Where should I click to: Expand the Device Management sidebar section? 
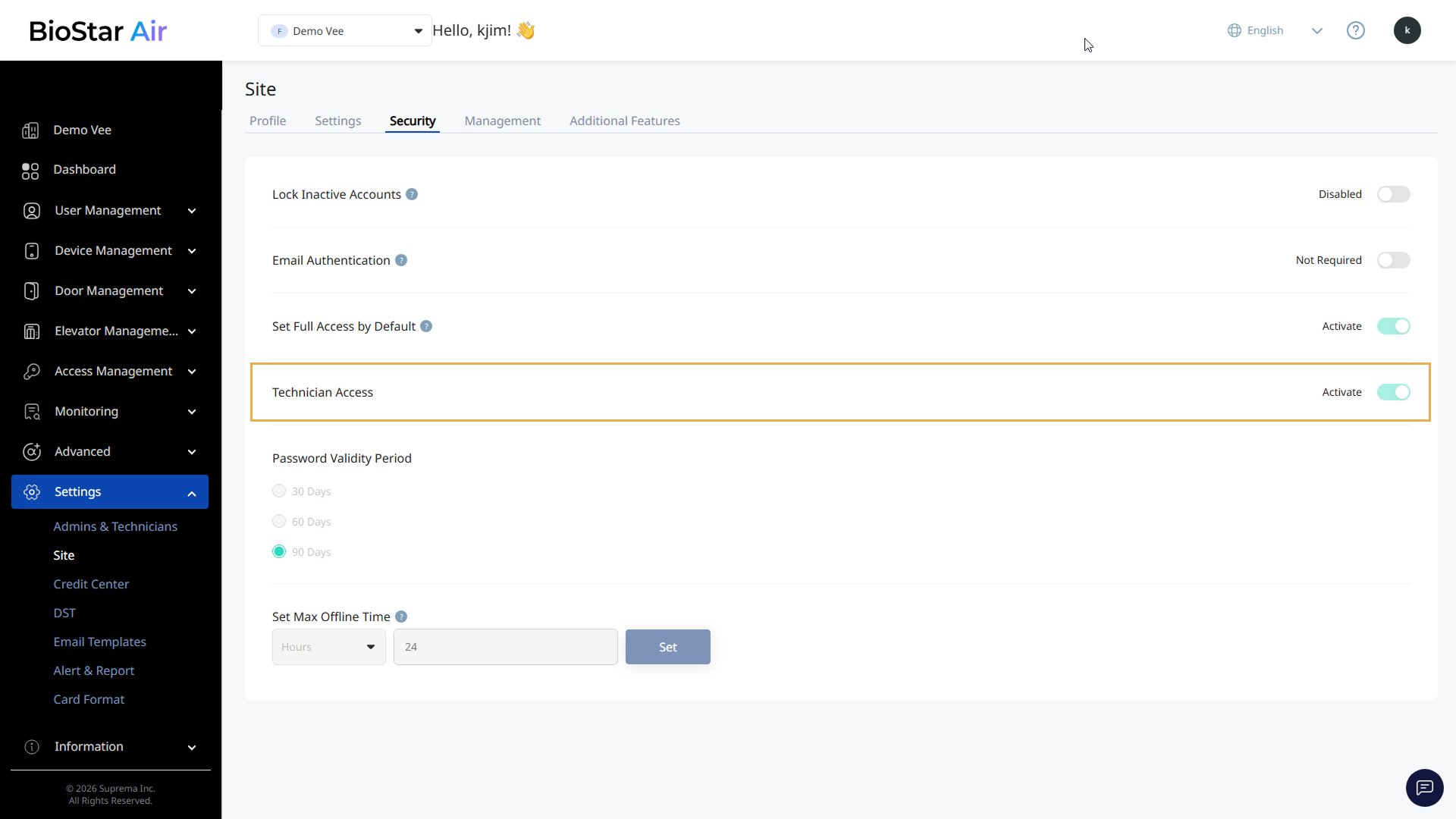tap(111, 250)
